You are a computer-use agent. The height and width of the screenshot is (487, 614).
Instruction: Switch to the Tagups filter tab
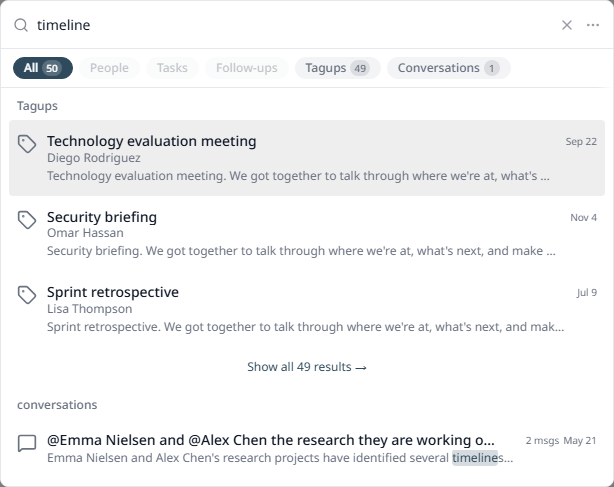338,68
